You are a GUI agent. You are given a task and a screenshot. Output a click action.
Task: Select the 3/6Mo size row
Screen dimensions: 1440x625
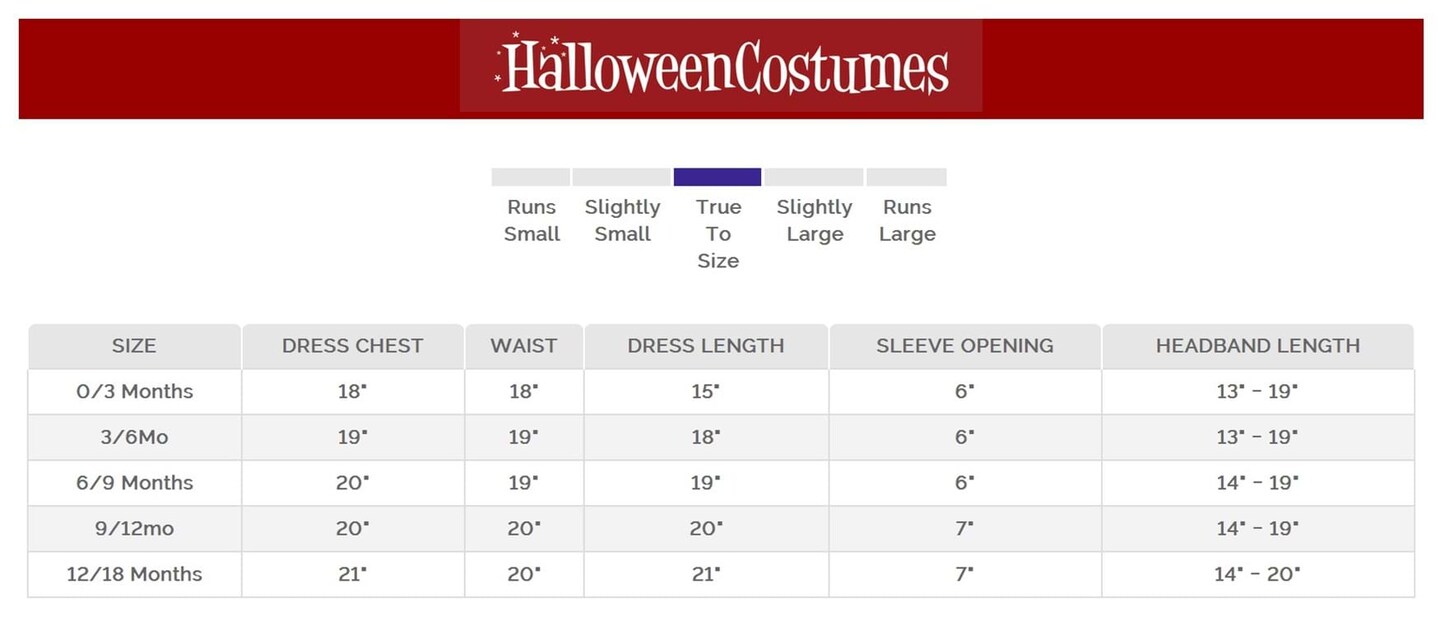(134, 437)
